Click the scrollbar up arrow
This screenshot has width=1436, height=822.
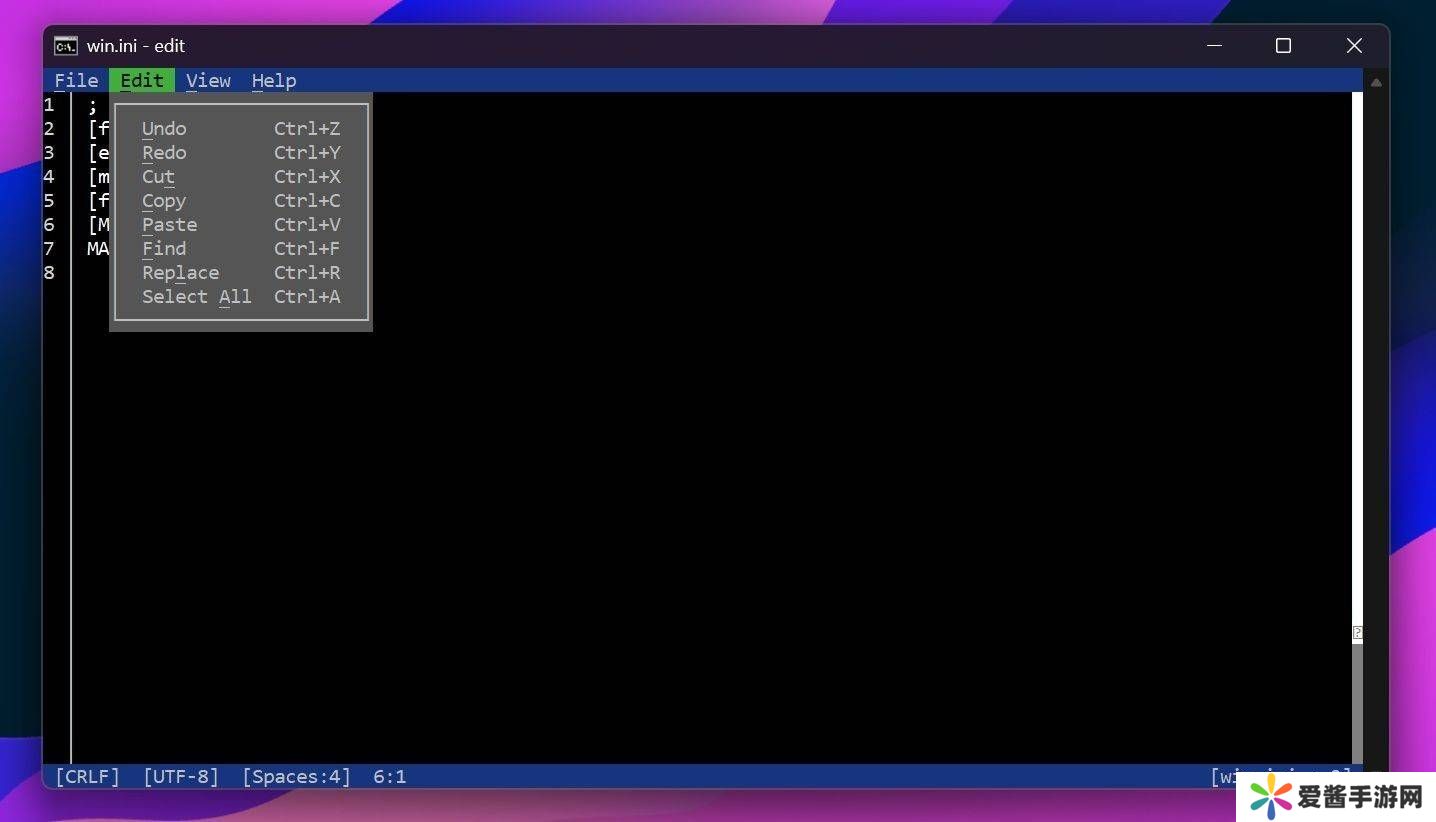[1376, 83]
